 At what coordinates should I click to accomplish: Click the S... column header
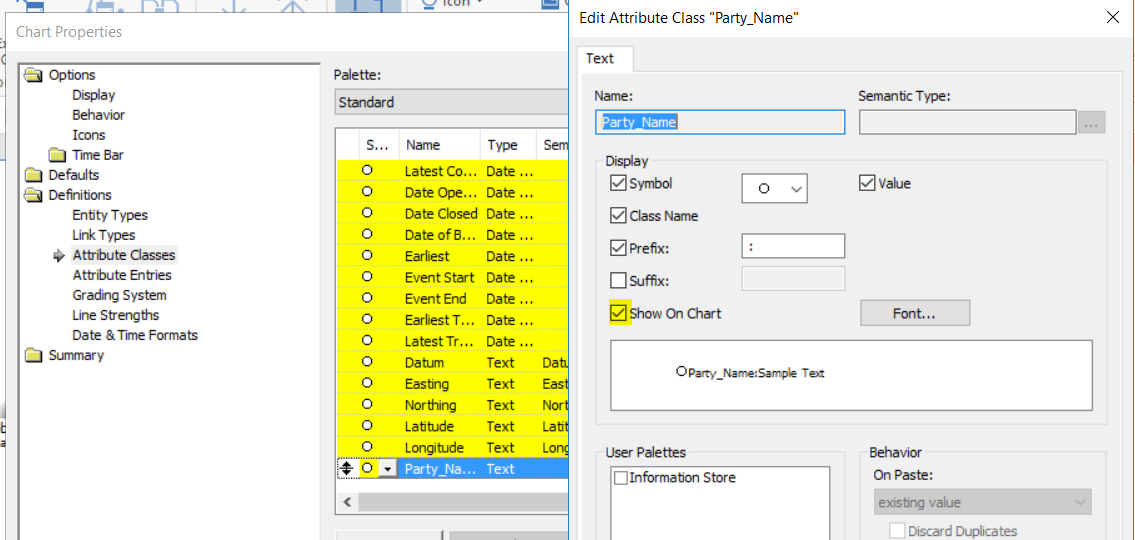click(379, 145)
